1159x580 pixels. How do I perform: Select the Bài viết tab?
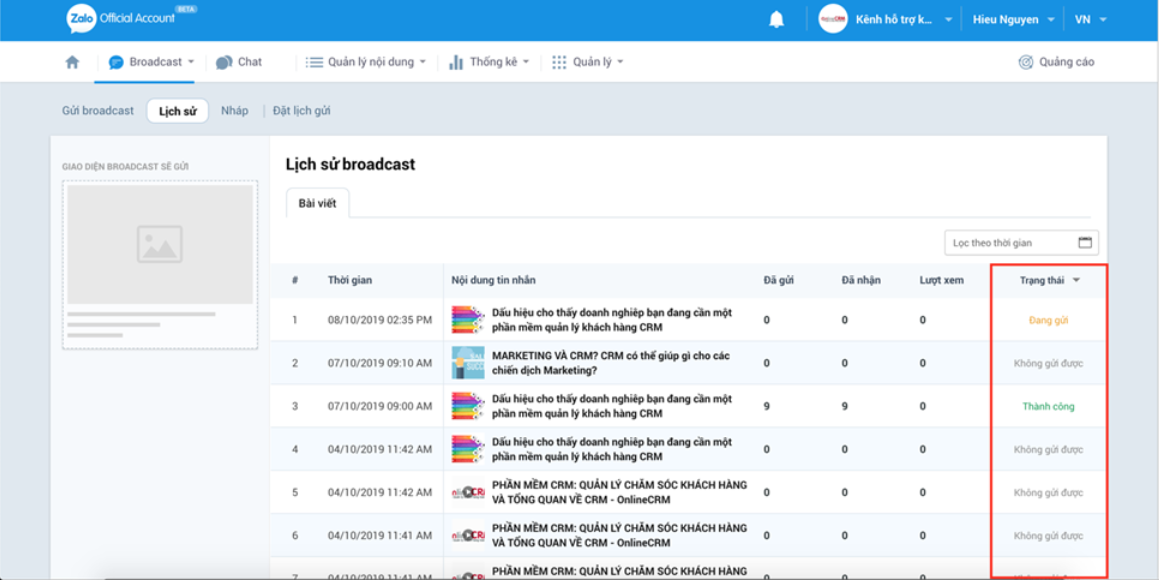(317, 203)
